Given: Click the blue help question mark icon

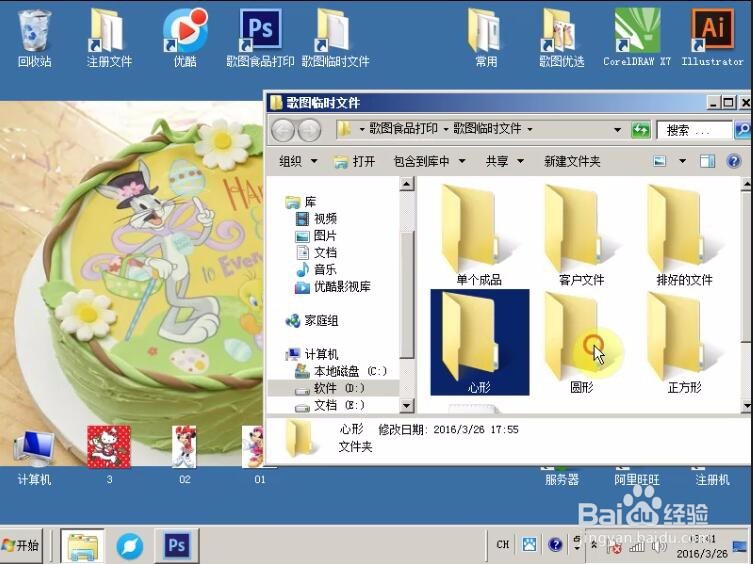Looking at the screenshot, I should [733, 161].
